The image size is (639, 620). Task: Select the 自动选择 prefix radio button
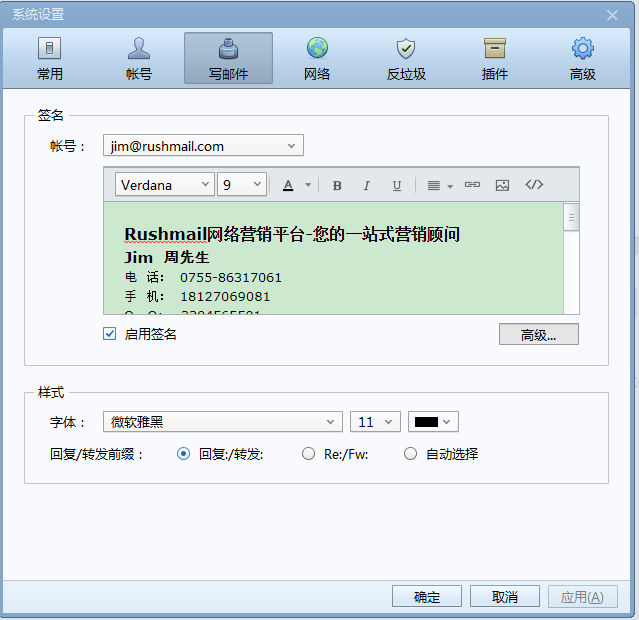click(x=410, y=454)
